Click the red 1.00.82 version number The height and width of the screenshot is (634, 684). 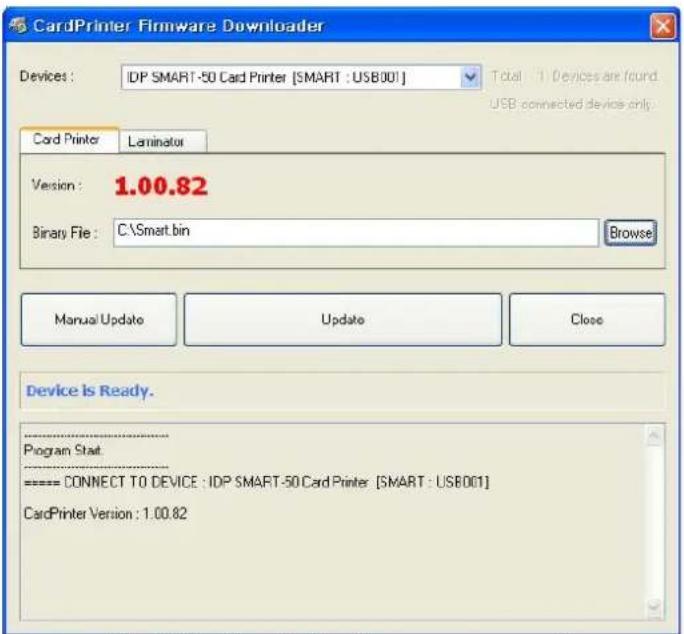pyautogui.click(x=161, y=186)
